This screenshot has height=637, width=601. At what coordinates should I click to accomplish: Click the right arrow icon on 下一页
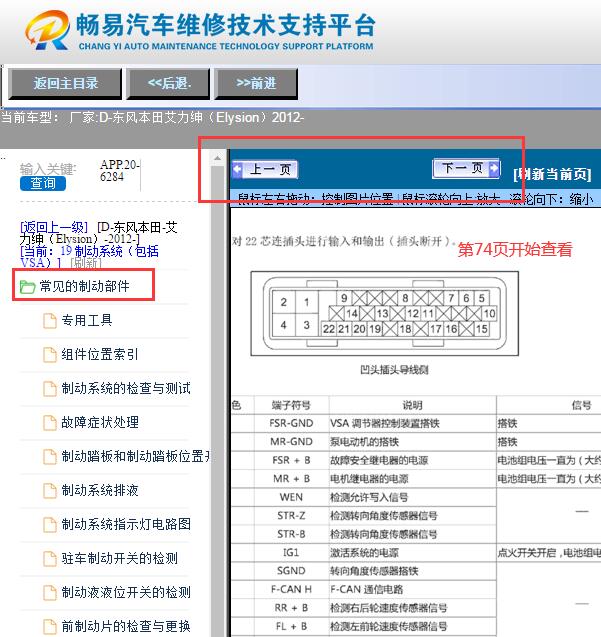(x=494, y=168)
